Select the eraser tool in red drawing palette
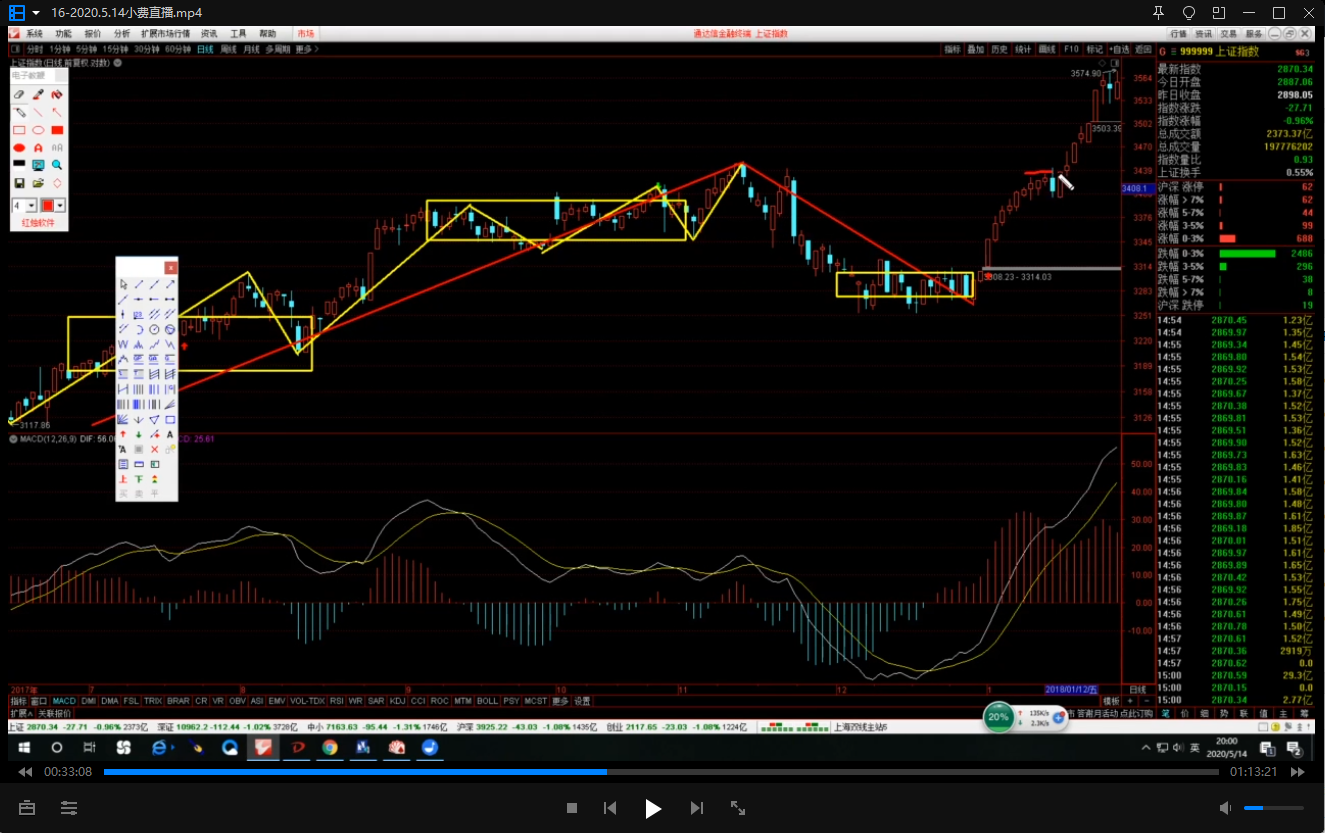 tap(19, 94)
